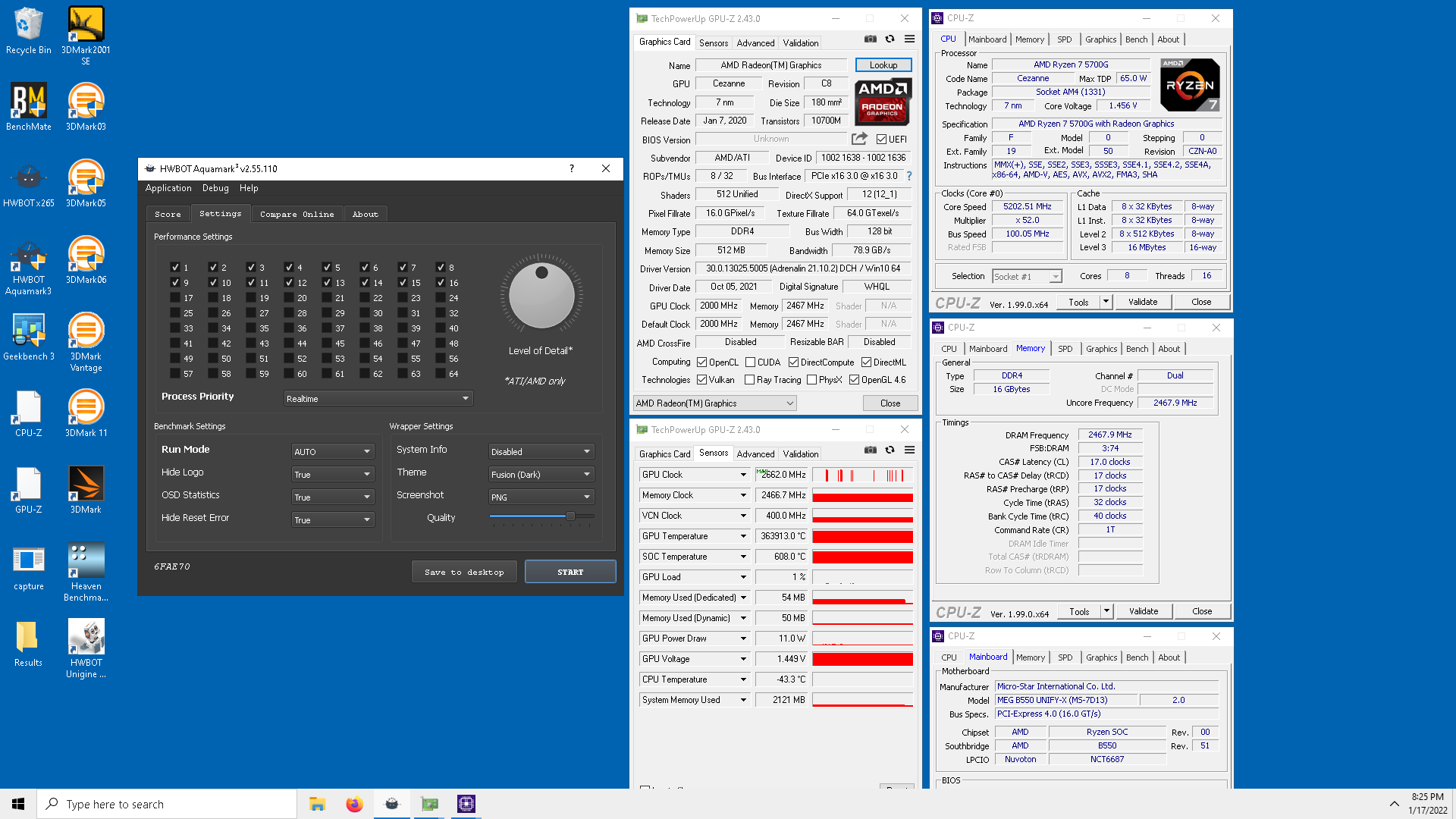Open the 3DMark desktop shortcut
This screenshot has height=819, width=1456.
[x=86, y=490]
